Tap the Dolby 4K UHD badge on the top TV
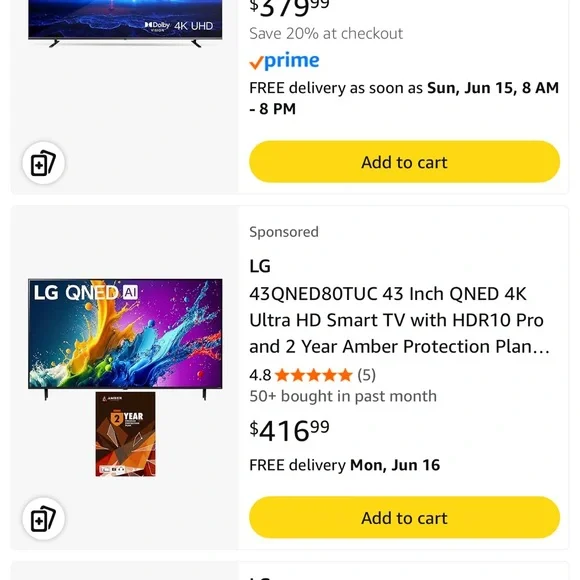The image size is (580, 580). pos(179,26)
